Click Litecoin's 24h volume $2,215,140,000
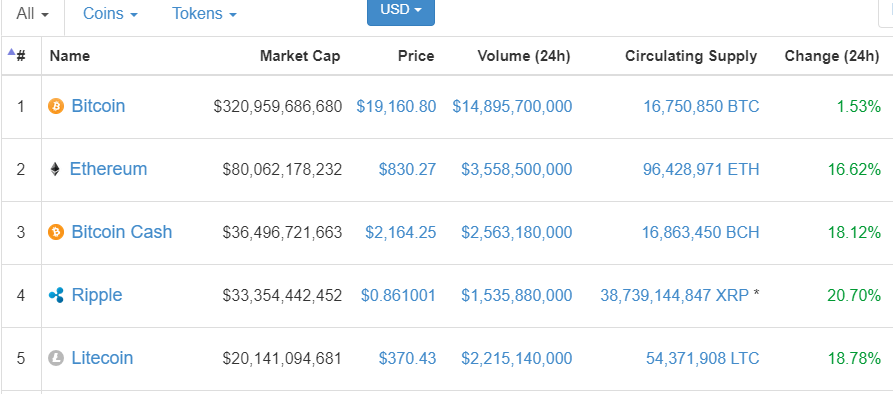 (x=517, y=358)
